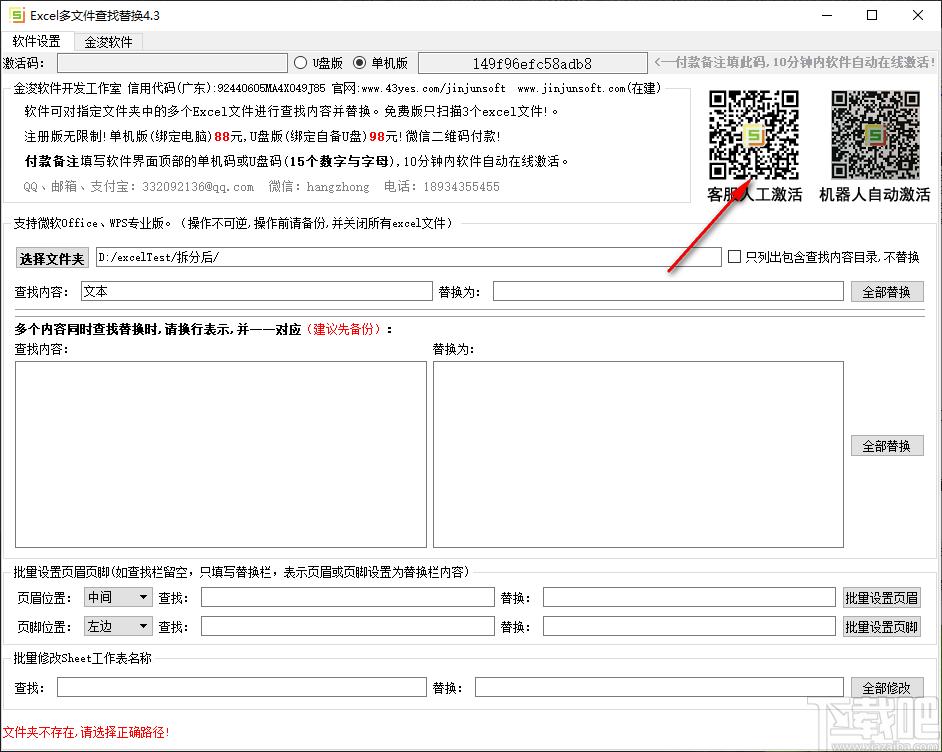Click the website text www.jinjunsoft.com
This screenshot has width=942, height=752.
571,88
